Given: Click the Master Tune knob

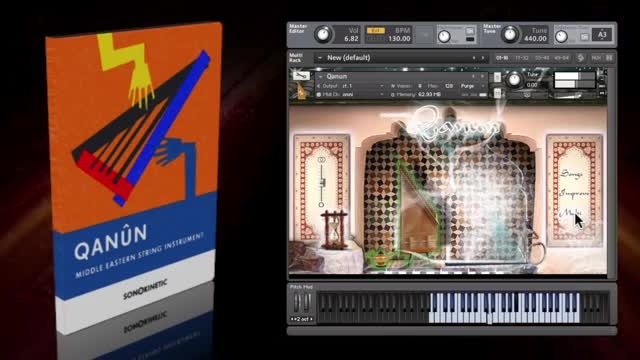Looking at the screenshot, I should click(509, 34).
